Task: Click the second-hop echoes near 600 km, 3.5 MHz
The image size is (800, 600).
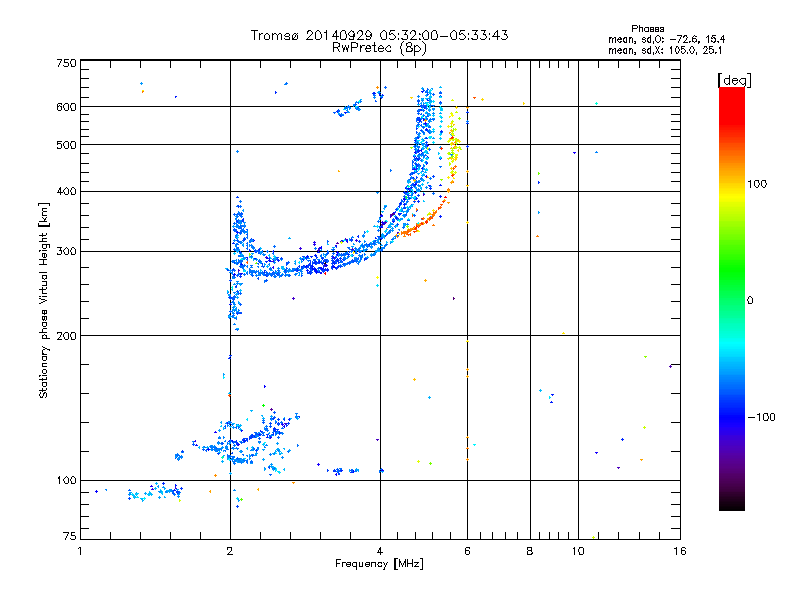Action: pos(348,108)
